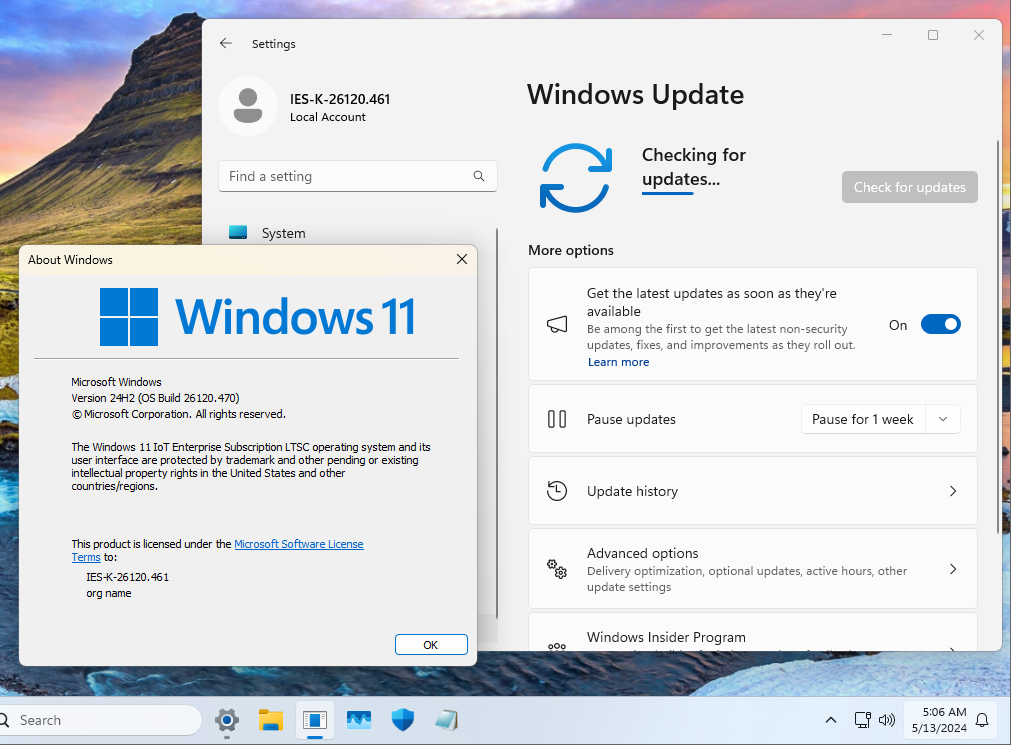Click the network icon in system tray
Image resolution: width=1011 pixels, height=745 pixels.
[862, 720]
